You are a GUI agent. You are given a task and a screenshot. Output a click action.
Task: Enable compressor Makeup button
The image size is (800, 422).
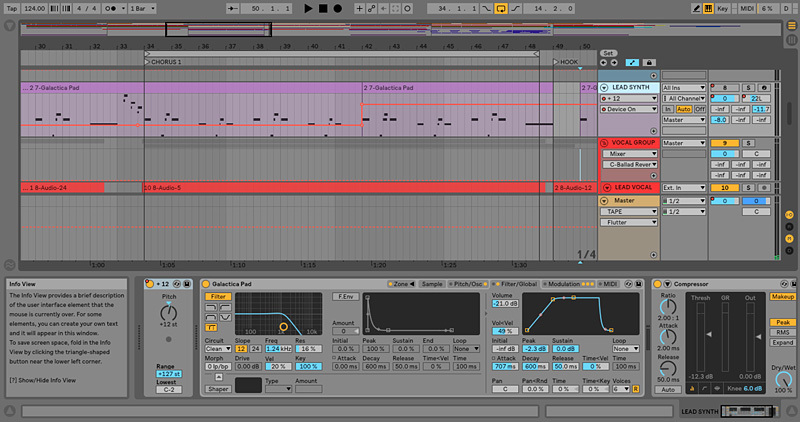pos(782,296)
